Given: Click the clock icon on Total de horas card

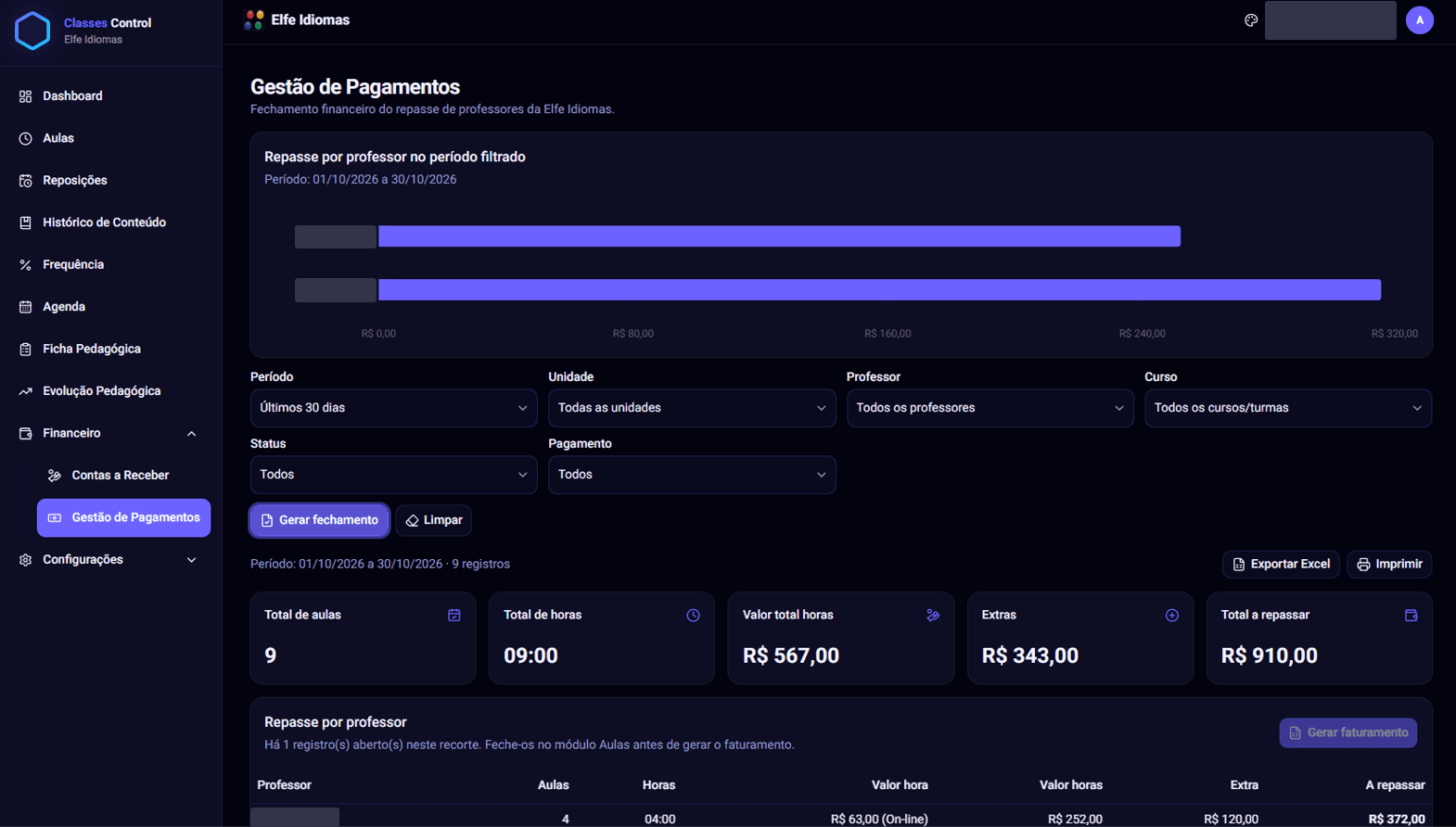Looking at the screenshot, I should point(693,616).
